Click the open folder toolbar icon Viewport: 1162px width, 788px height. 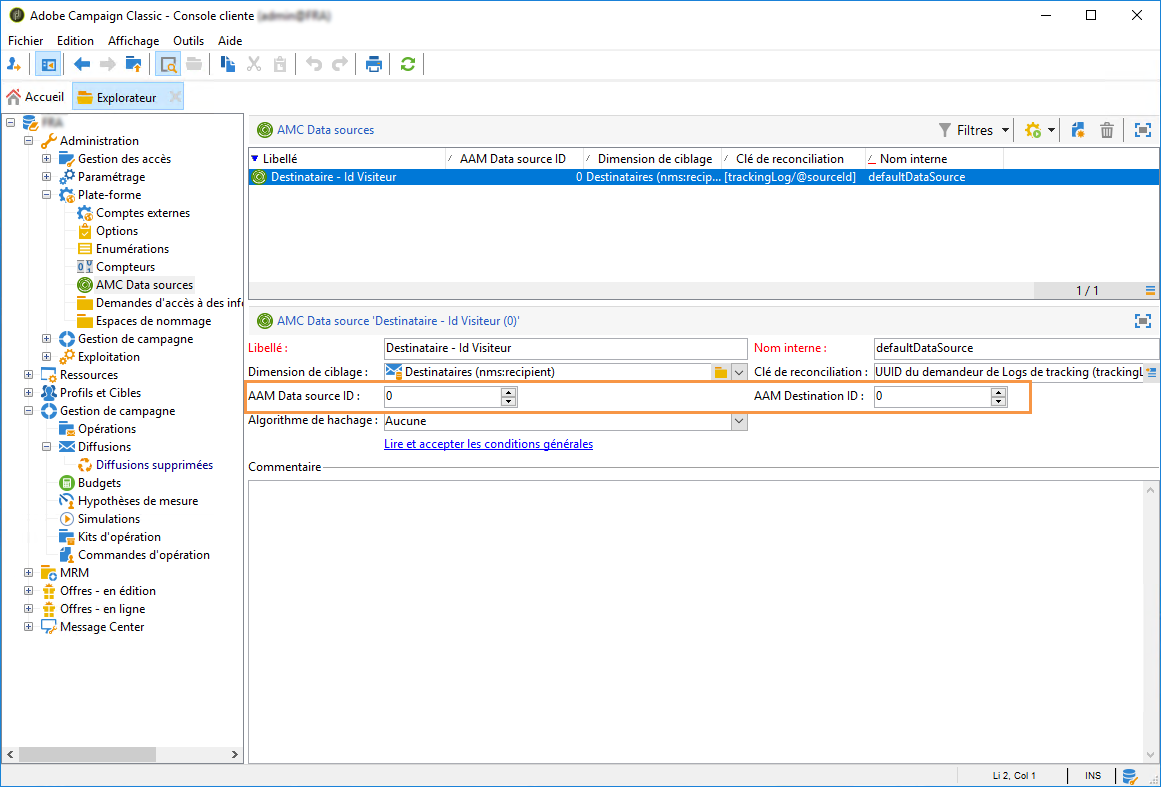point(194,64)
